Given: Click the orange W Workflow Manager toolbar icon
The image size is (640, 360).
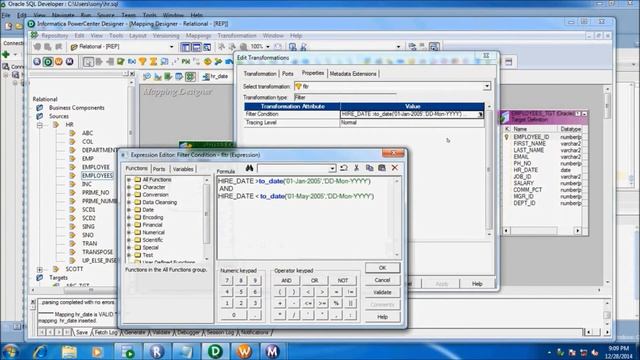Looking at the screenshot, I should (x=59, y=62).
